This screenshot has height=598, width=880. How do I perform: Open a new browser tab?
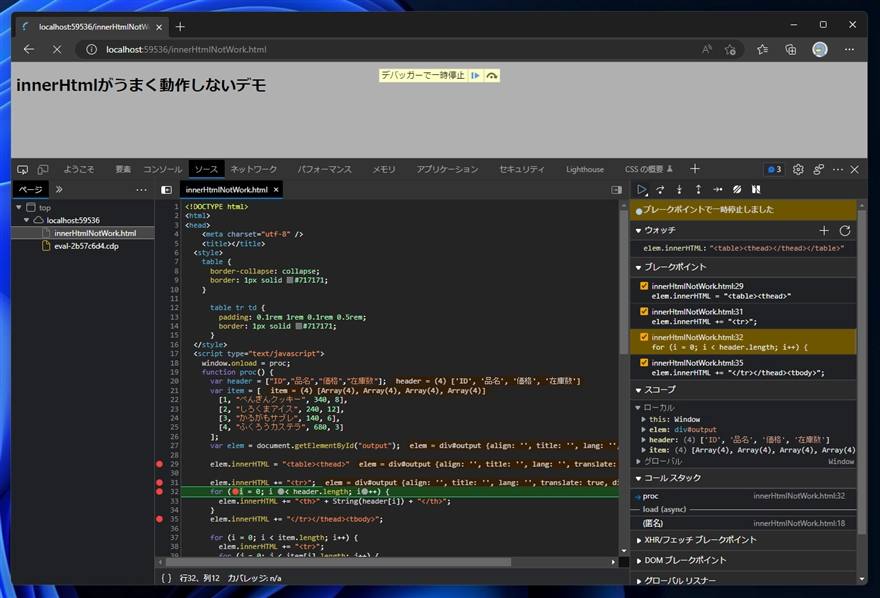[x=180, y=26]
